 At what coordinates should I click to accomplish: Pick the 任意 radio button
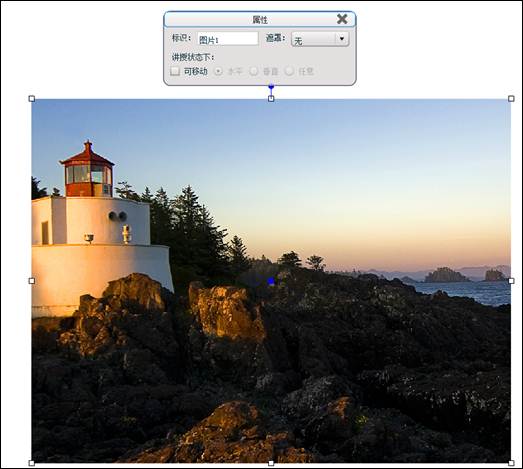click(x=290, y=71)
